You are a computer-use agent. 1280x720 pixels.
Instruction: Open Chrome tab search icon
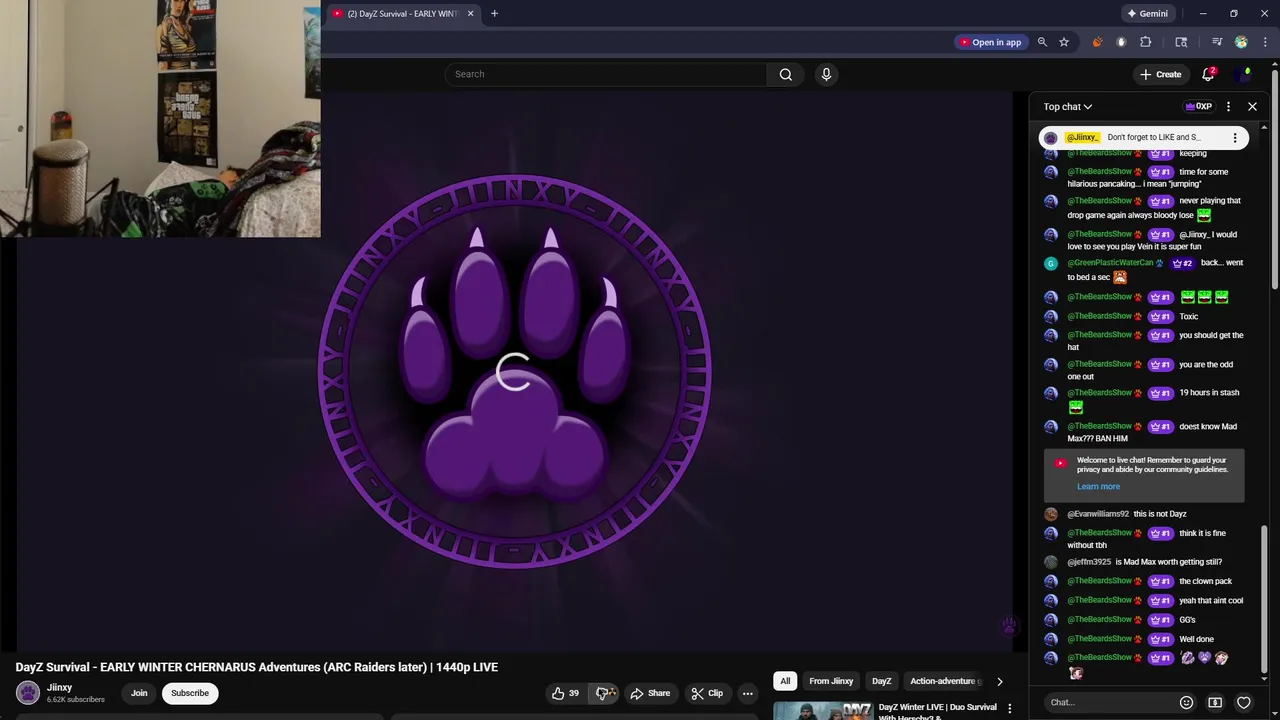click(x=1181, y=42)
